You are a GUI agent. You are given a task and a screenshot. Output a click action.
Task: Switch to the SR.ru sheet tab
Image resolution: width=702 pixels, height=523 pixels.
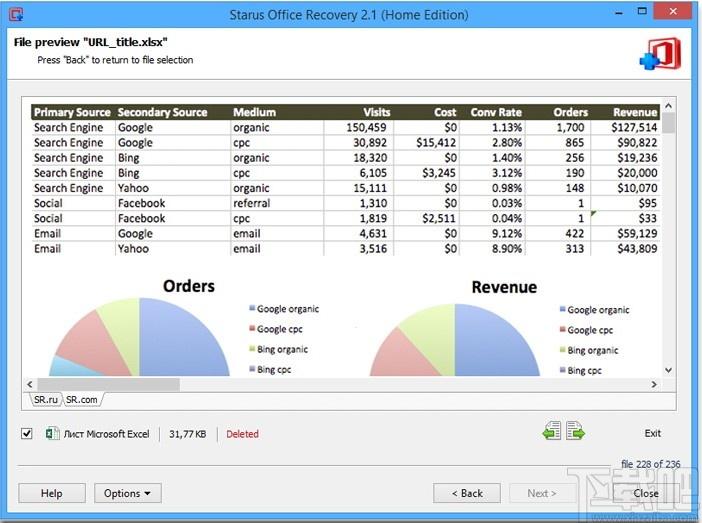coord(46,399)
